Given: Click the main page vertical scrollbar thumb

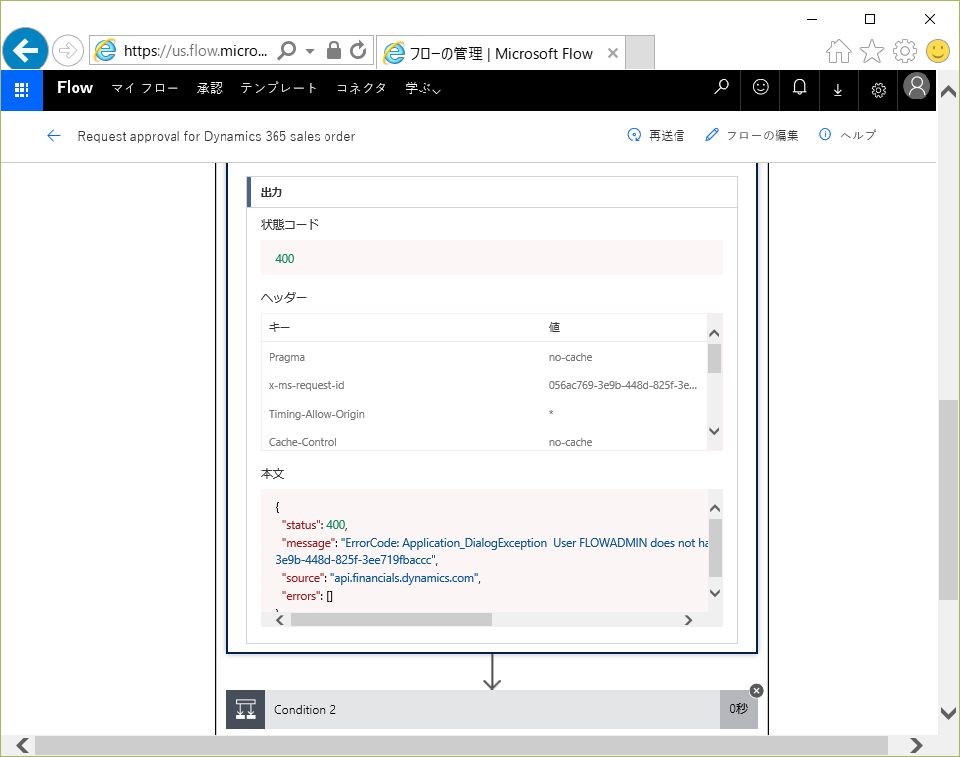Looking at the screenshot, I should coord(948,500).
